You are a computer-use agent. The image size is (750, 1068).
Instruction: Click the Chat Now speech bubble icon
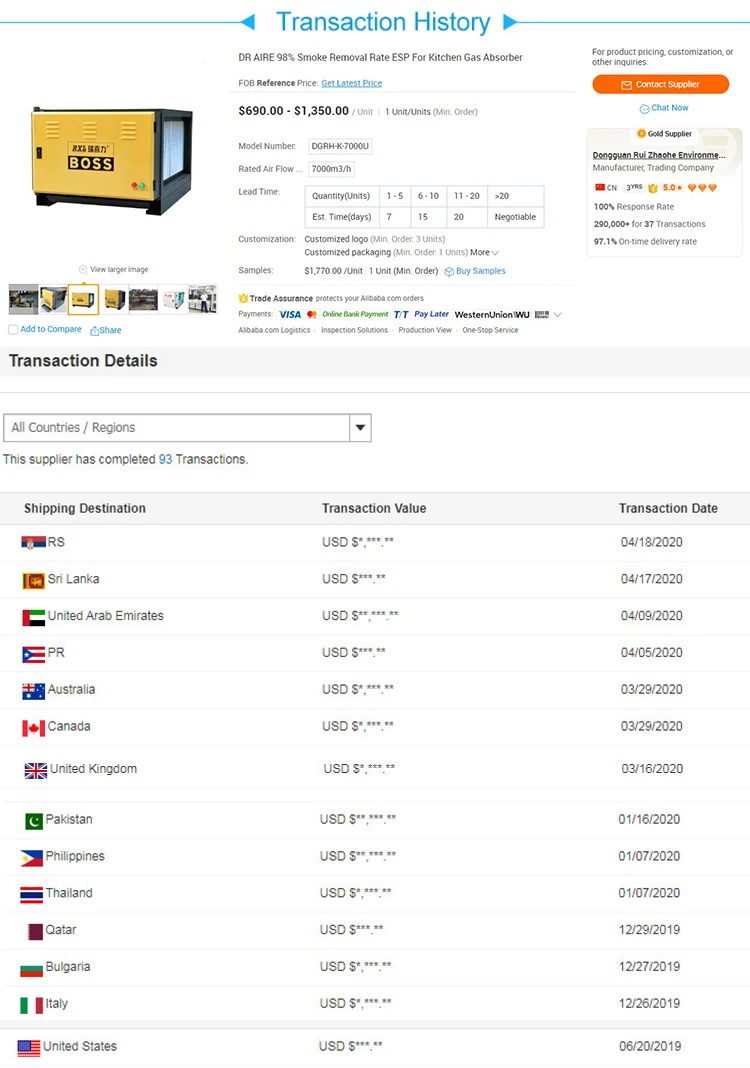[x=644, y=108]
